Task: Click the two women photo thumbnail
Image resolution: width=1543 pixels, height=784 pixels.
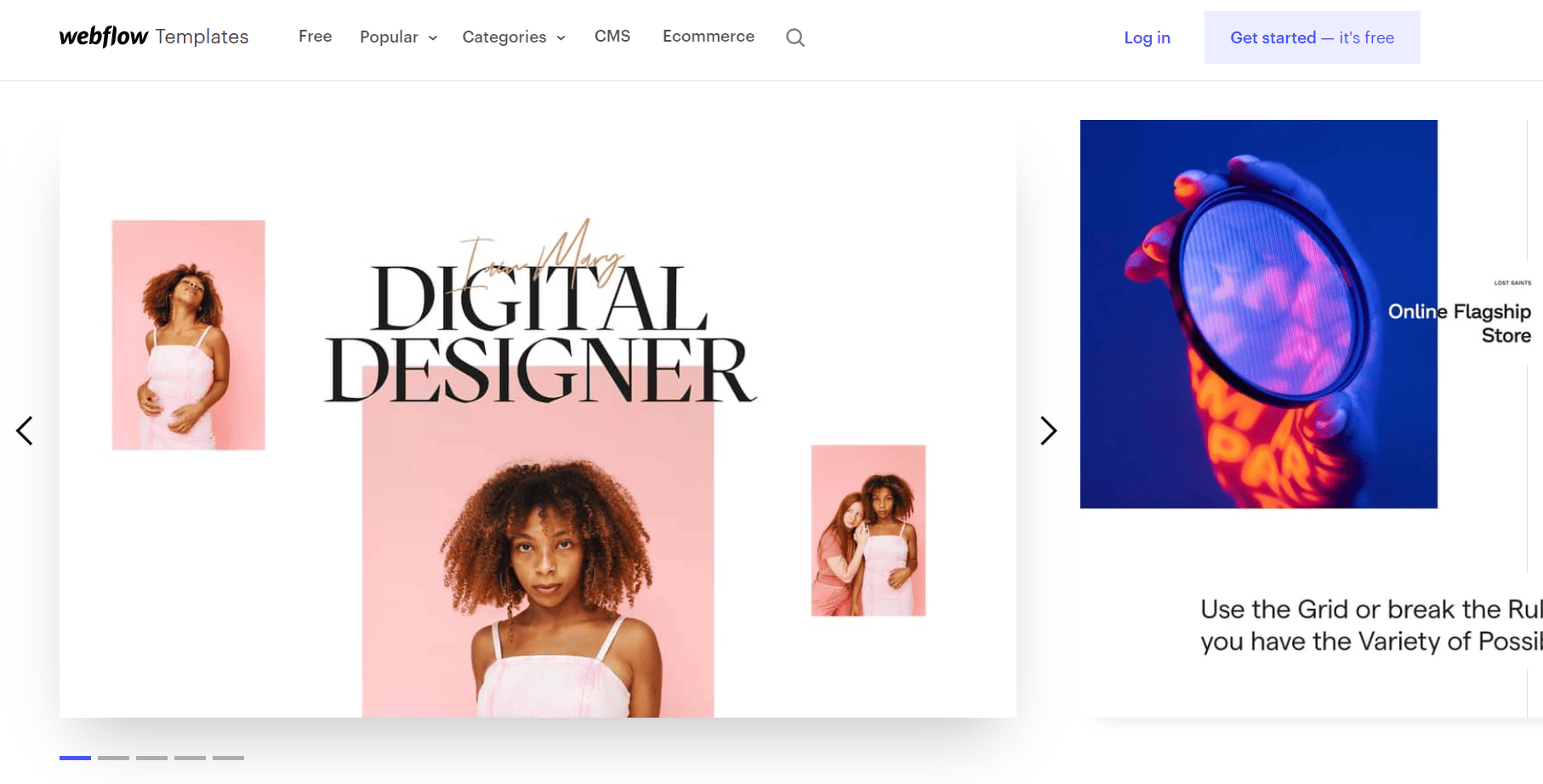Action: [868, 531]
